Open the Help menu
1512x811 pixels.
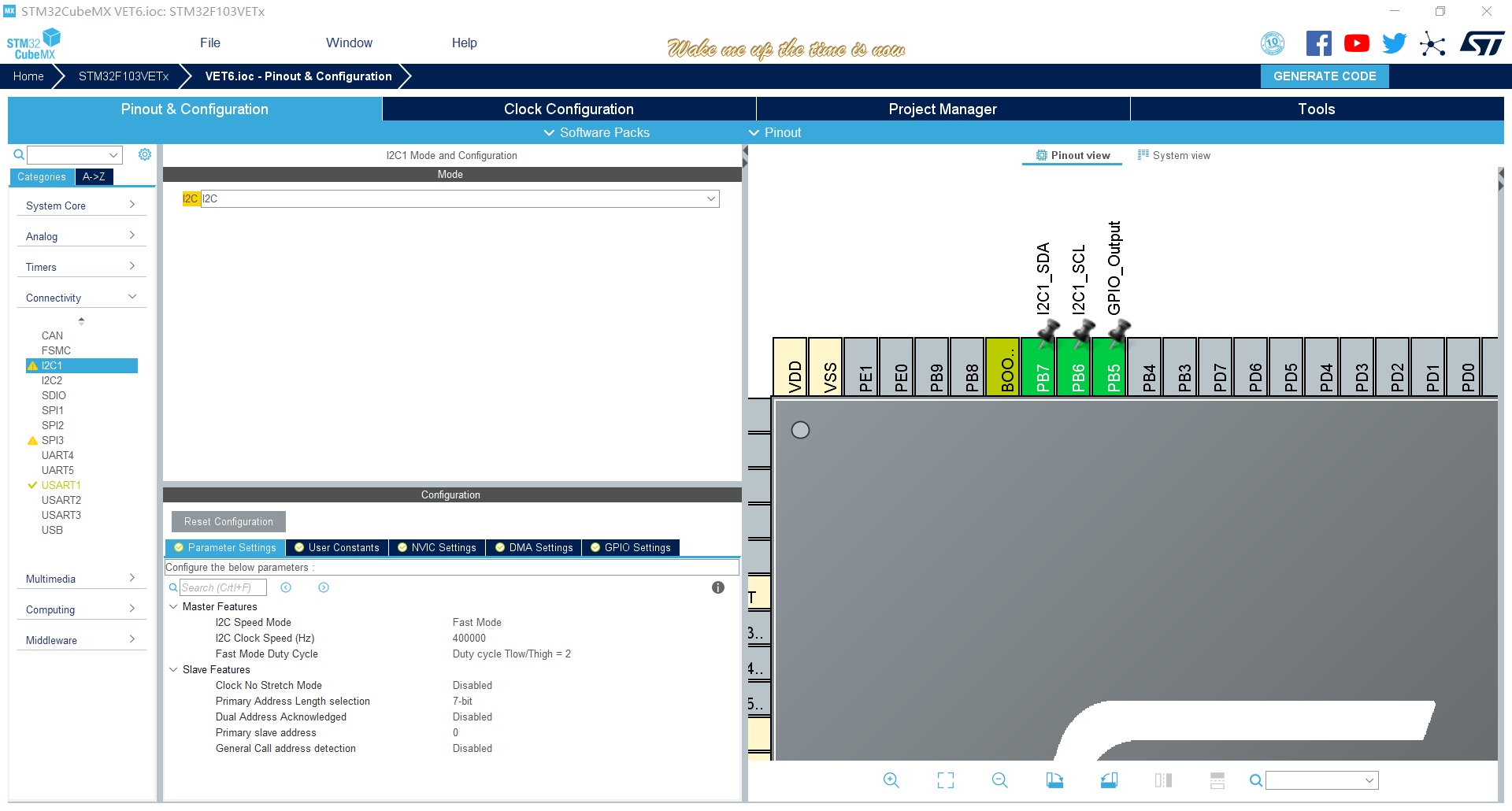(465, 43)
